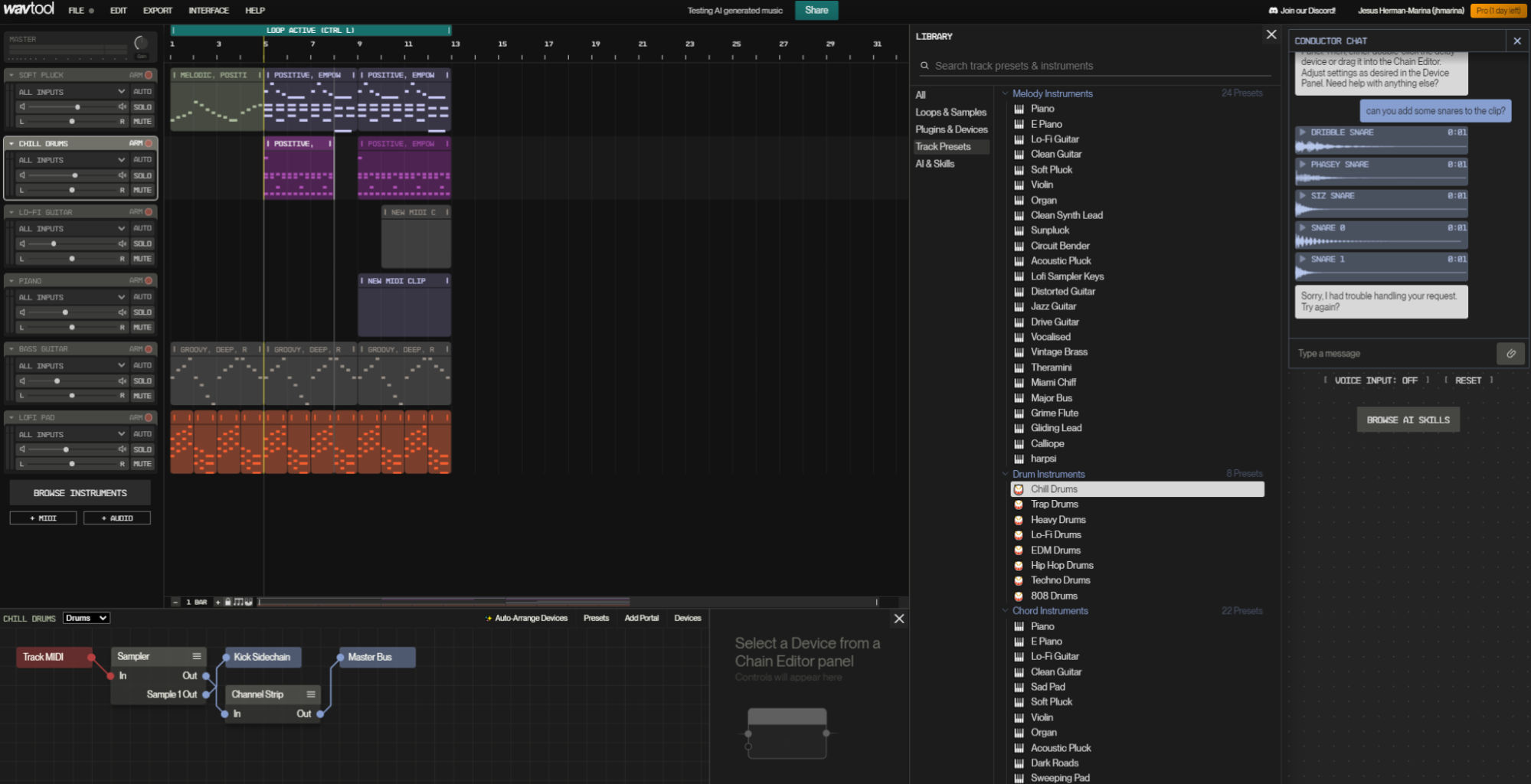Click the library search magnifier icon
This screenshot has width=1531, height=784.
pos(924,66)
